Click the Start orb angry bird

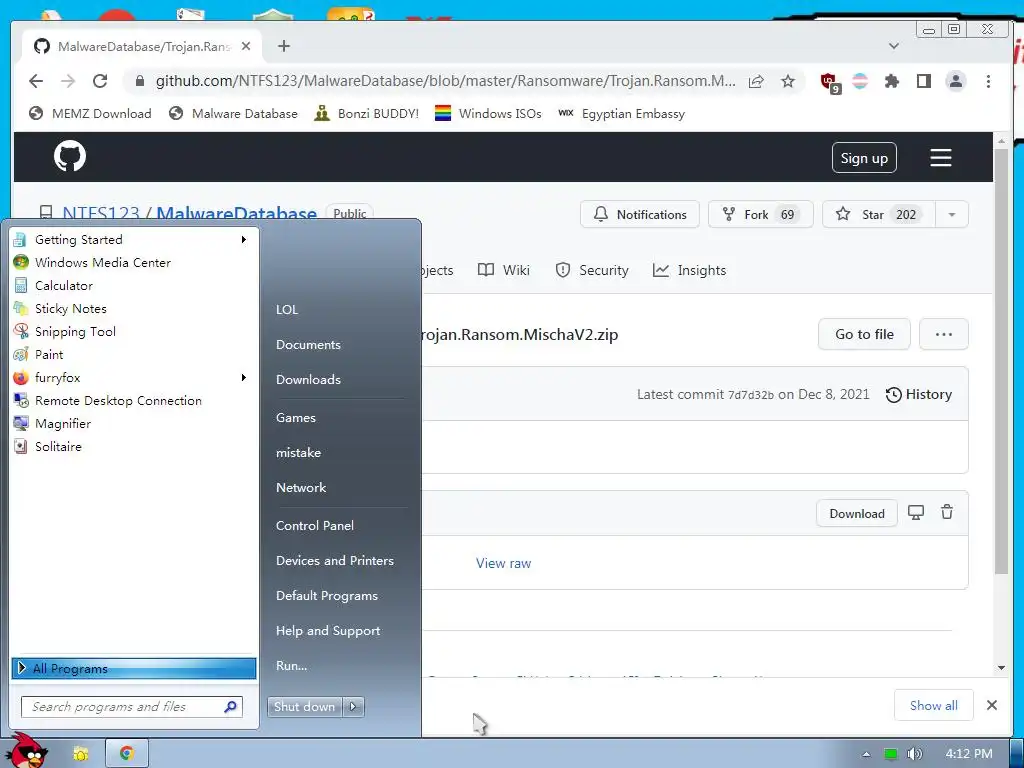pos(27,751)
